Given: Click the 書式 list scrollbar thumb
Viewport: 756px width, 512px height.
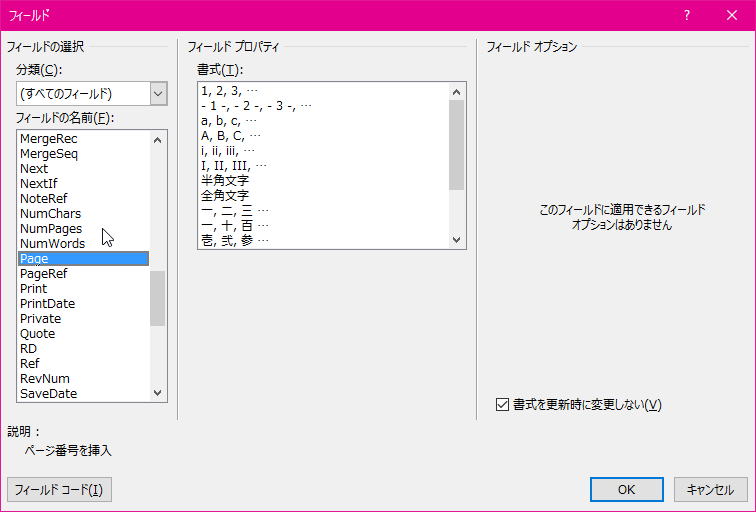Looking at the screenshot, I should (457, 145).
